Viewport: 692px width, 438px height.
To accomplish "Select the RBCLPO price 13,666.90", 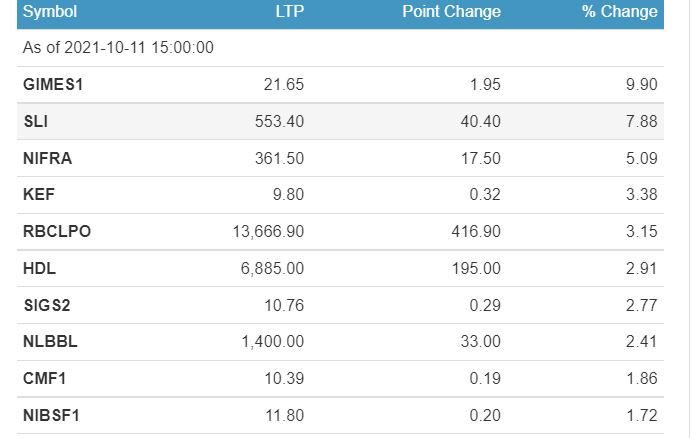I will pyautogui.click(x=268, y=231).
